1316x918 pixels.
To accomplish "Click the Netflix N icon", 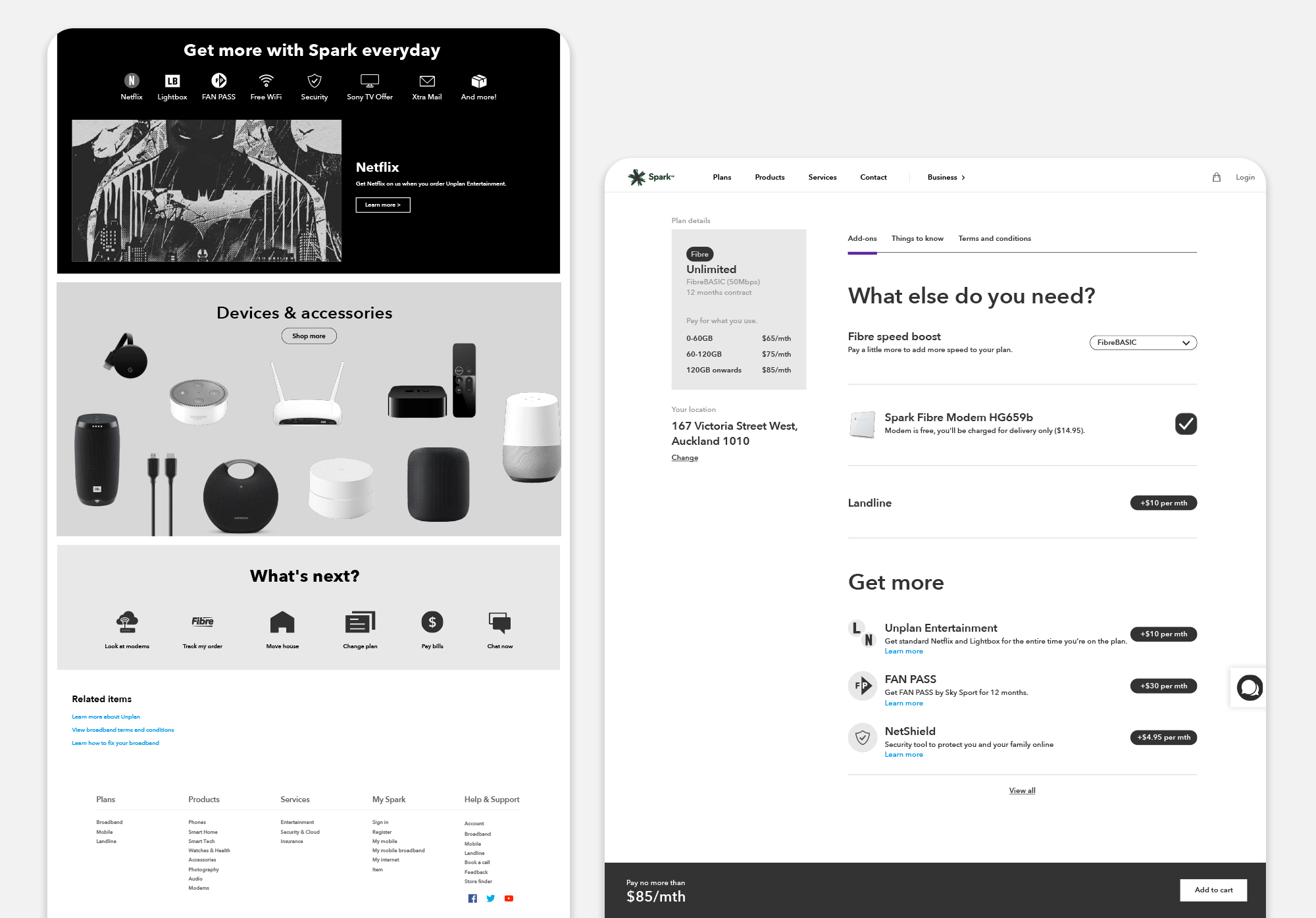I will 132,80.
